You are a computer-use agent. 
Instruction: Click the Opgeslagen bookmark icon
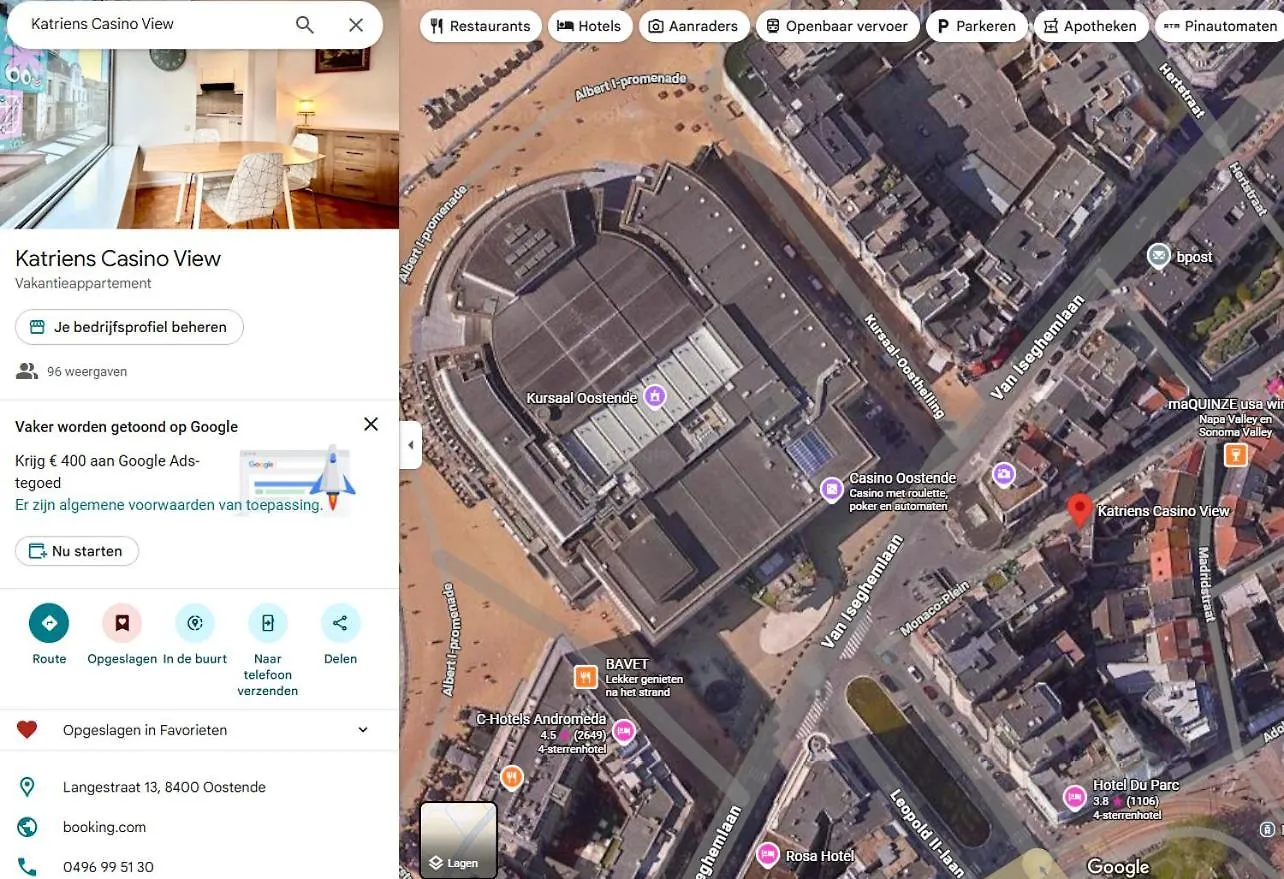tap(122, 623)
